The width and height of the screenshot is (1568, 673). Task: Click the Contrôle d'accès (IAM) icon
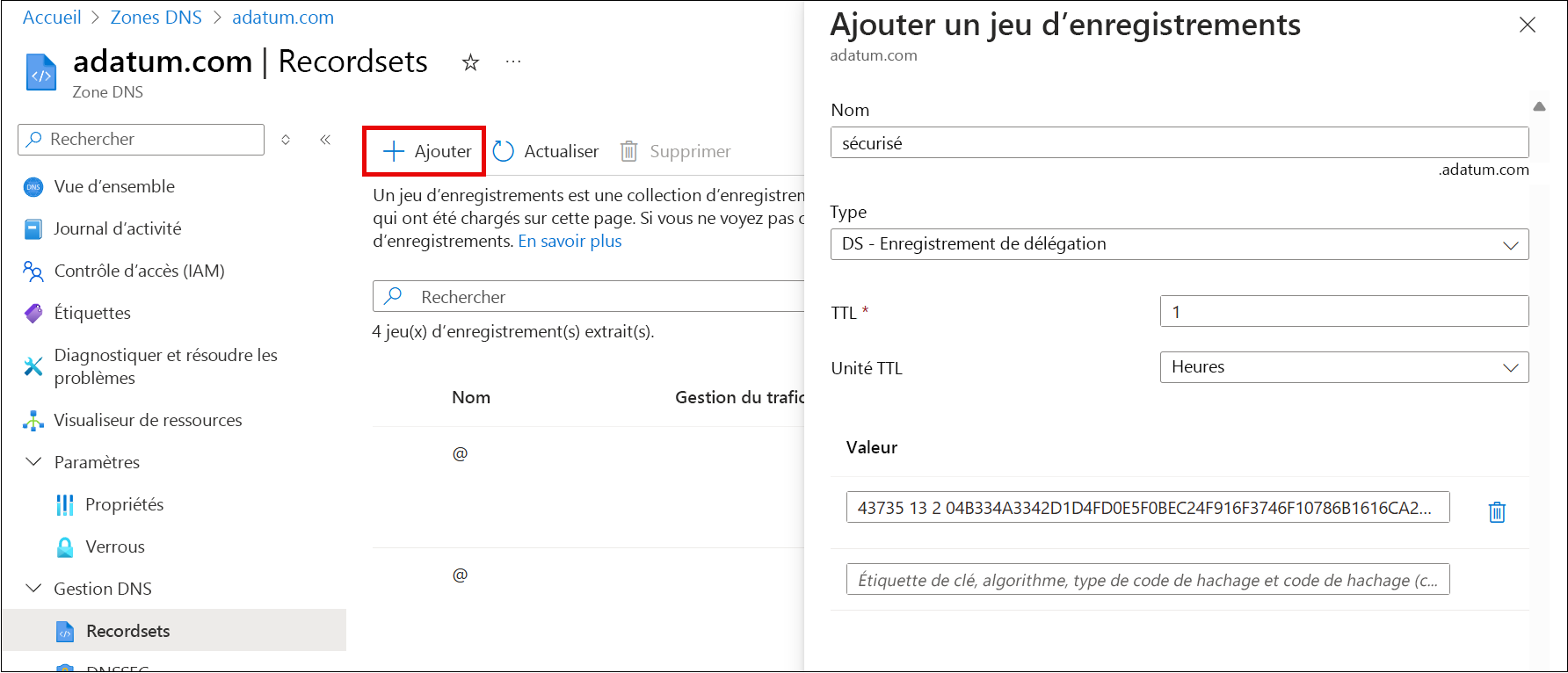click(33, 271)
